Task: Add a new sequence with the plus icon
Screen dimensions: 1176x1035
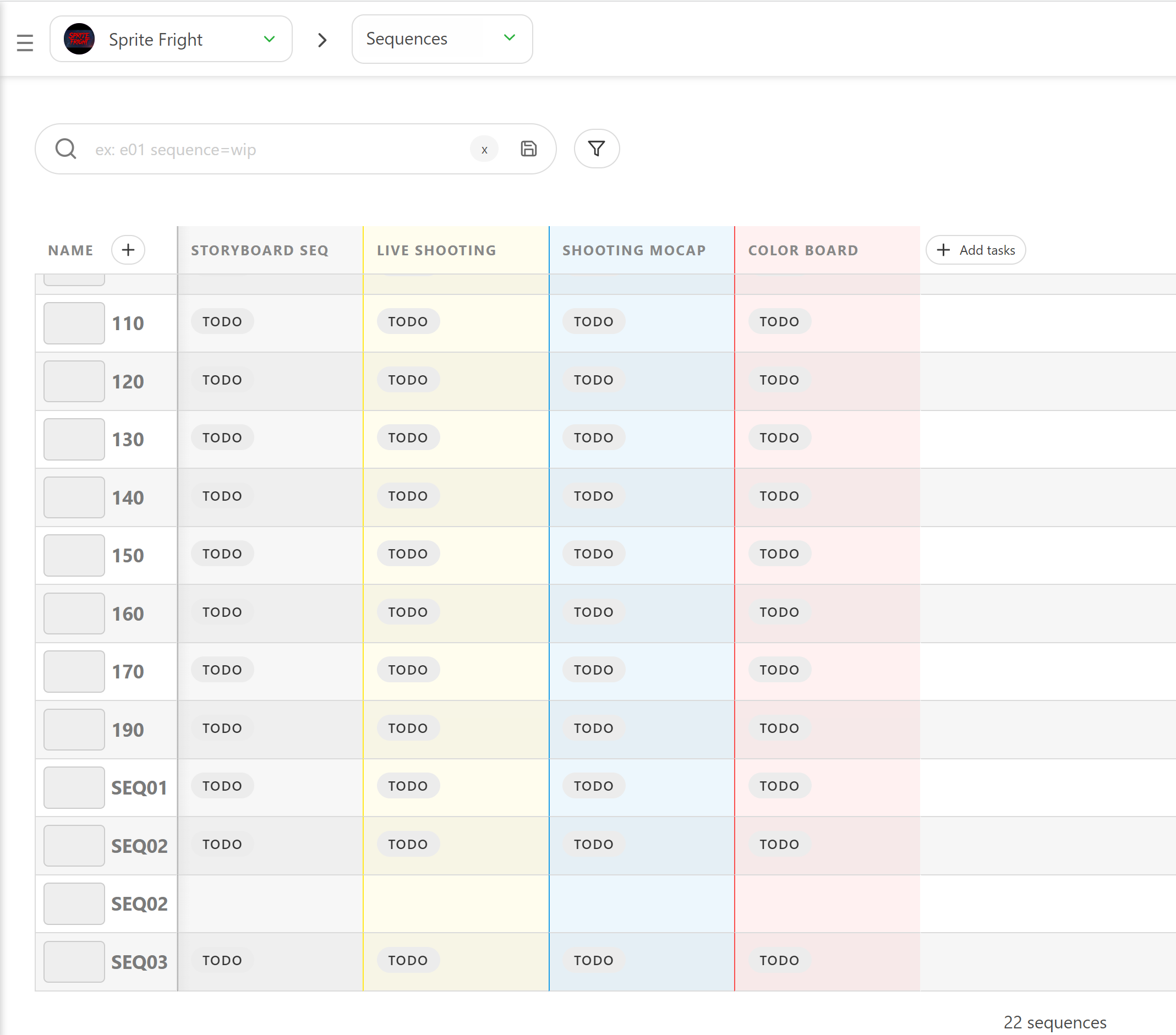Action: 128,250
